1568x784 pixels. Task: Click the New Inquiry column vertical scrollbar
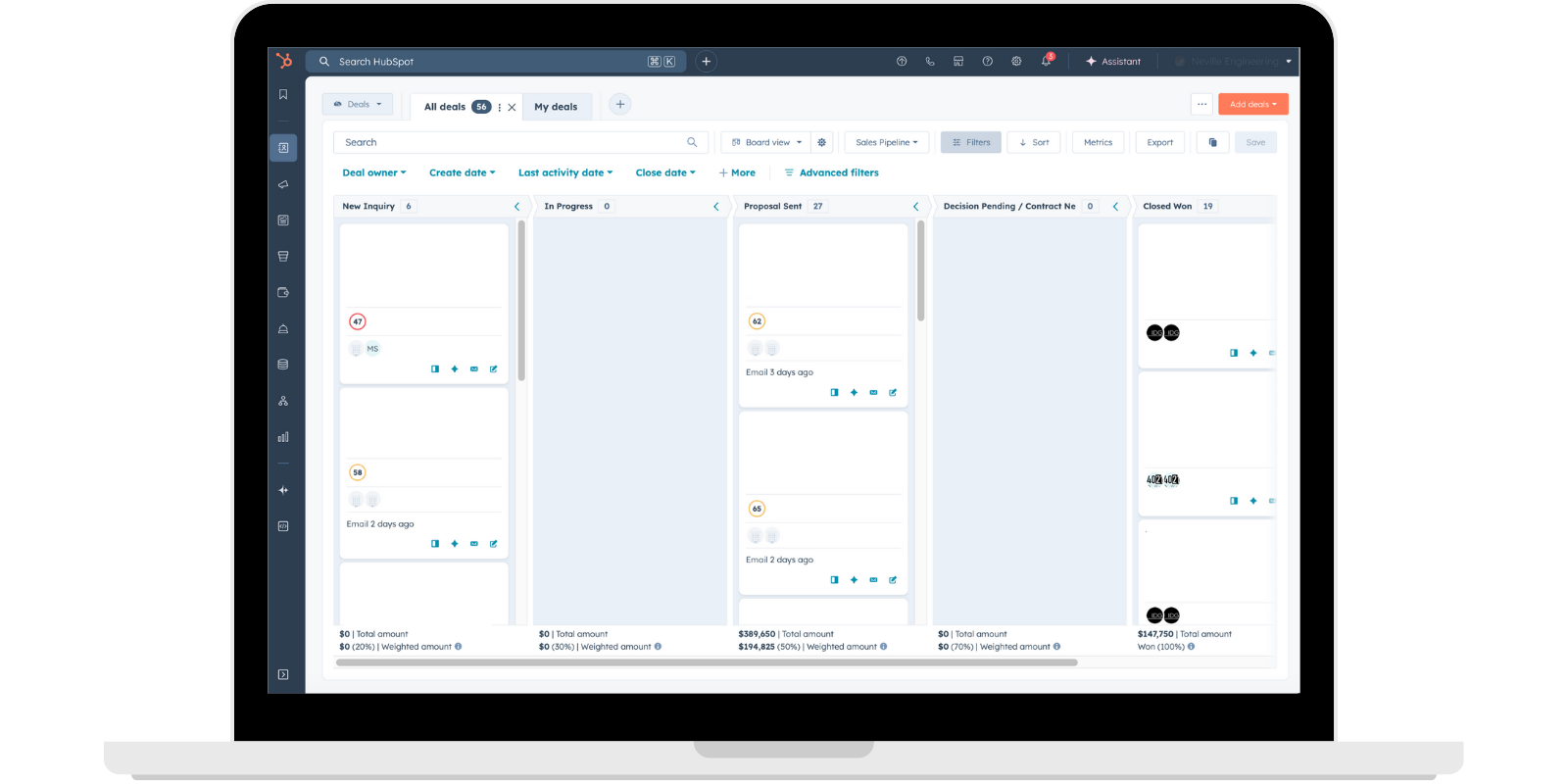point(521,300)
